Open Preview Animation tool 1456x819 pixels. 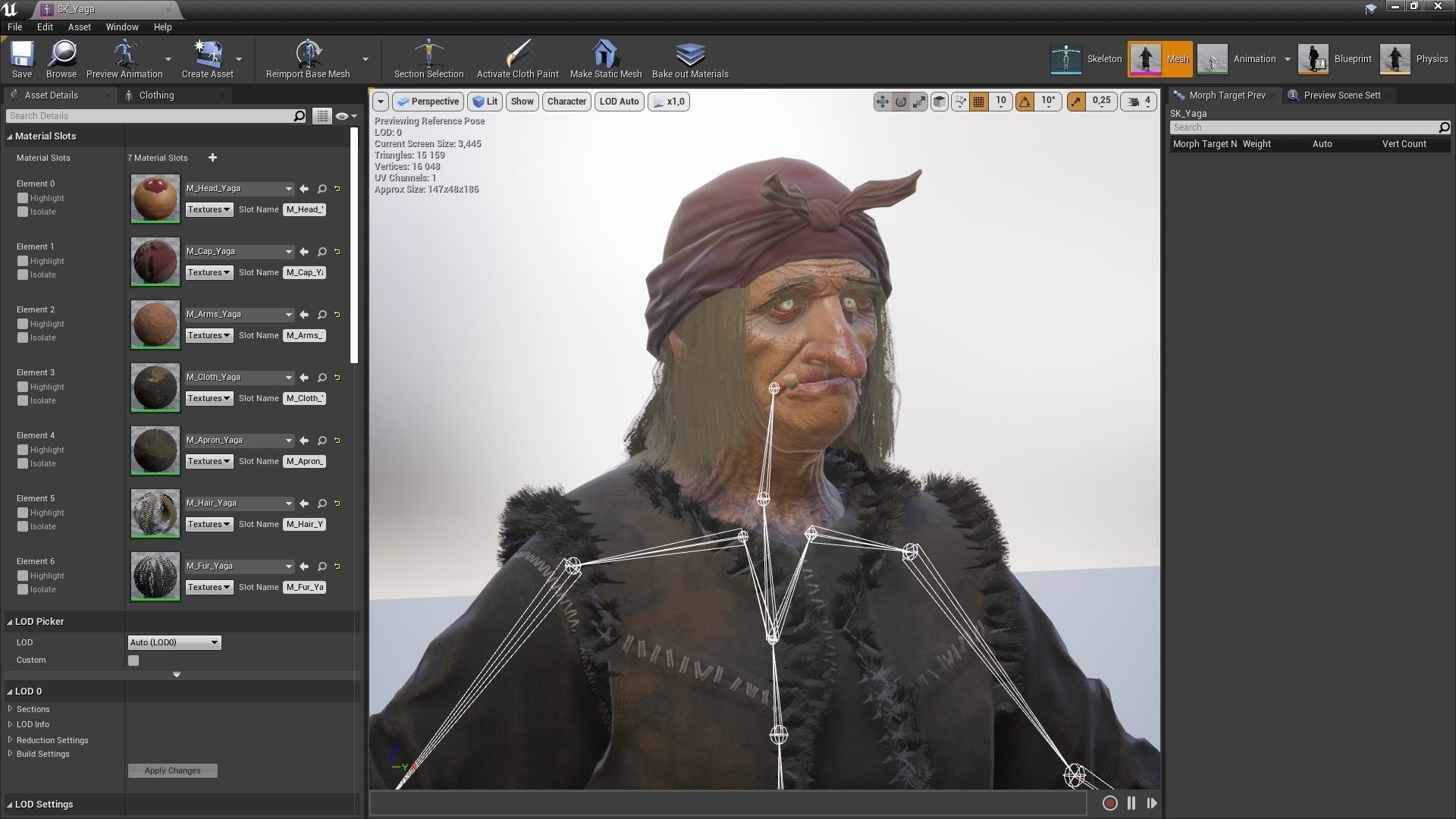(124, 59)
